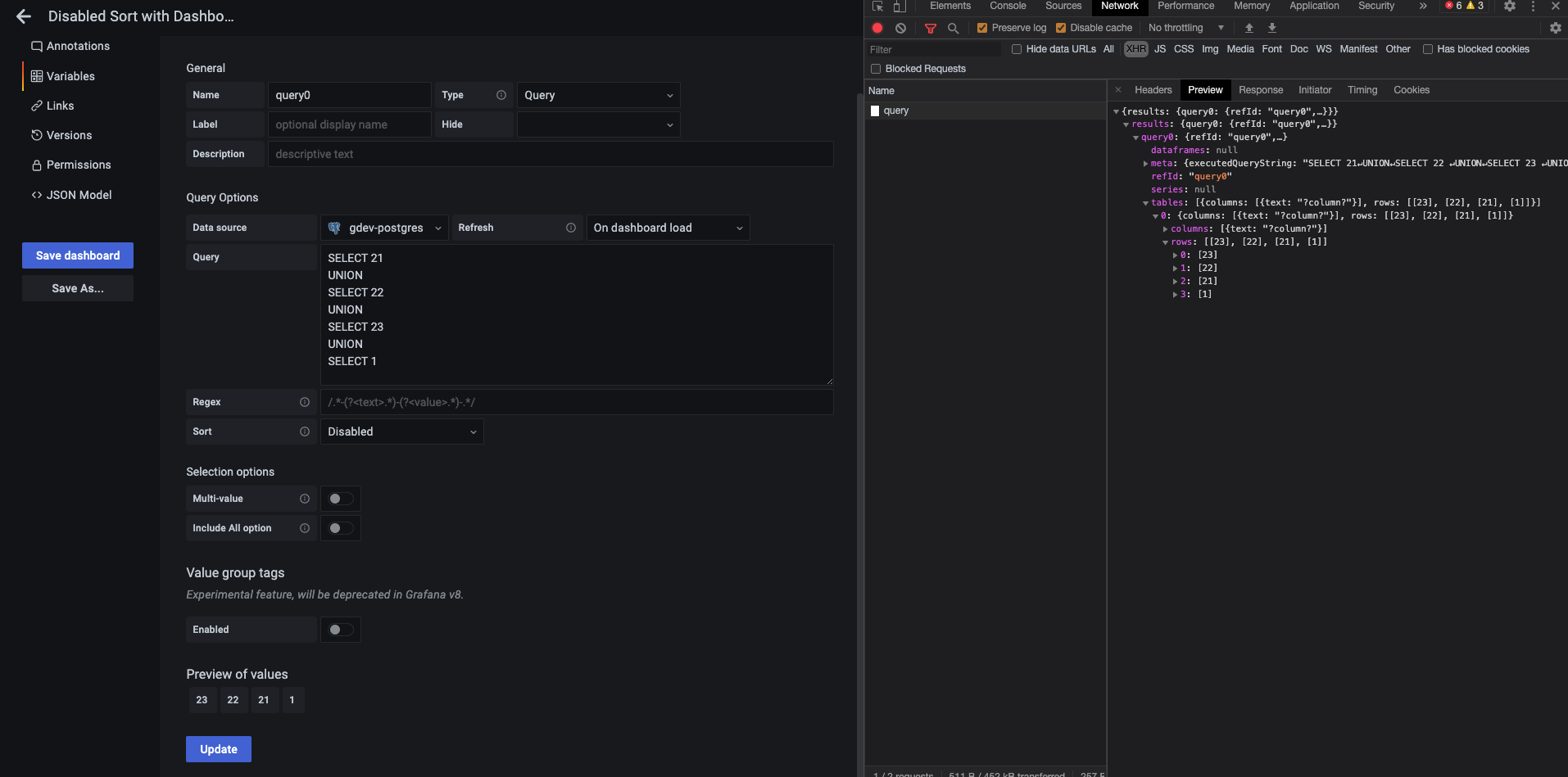Screen dimensions: 1568x777
Task: Click the clear network log icon
Action: tap(901, 28)
